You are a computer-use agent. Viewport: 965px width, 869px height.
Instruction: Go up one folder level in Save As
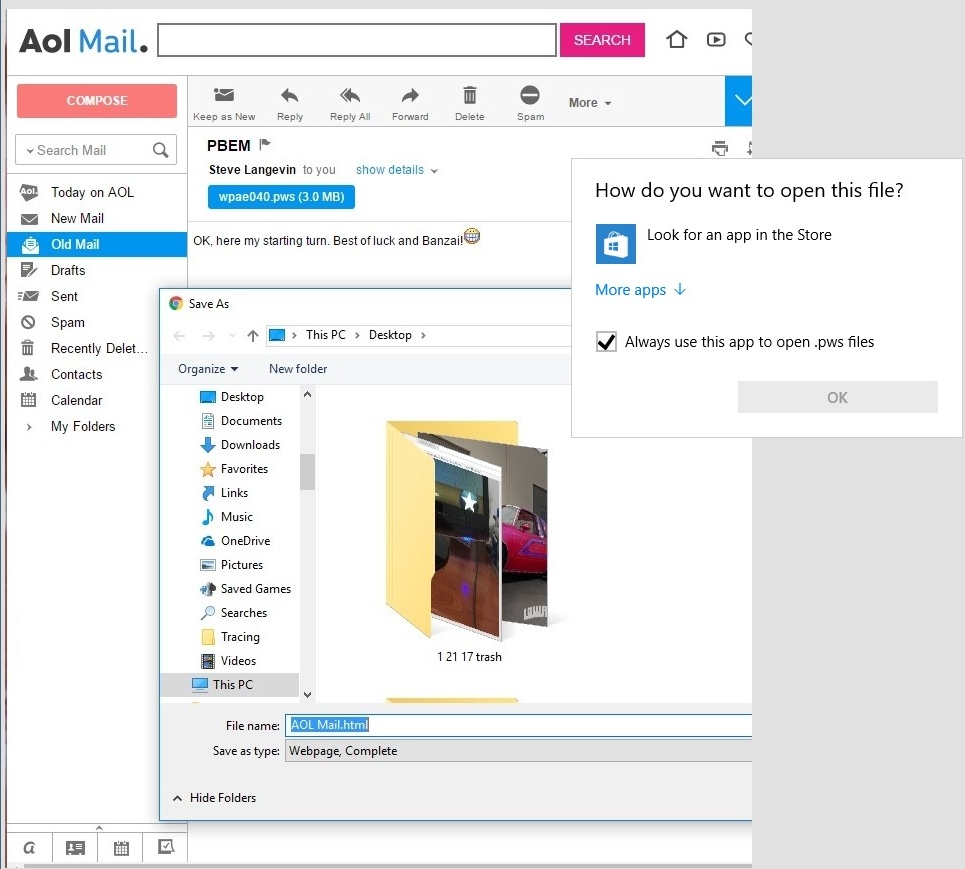pos(252,335)
